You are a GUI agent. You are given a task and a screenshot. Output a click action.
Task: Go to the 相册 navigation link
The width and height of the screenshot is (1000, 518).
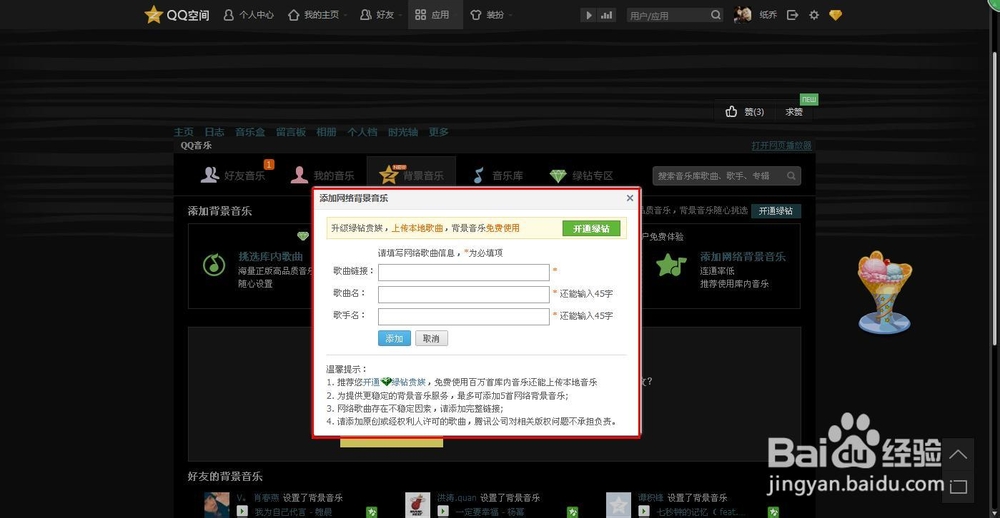click(327, 132)
